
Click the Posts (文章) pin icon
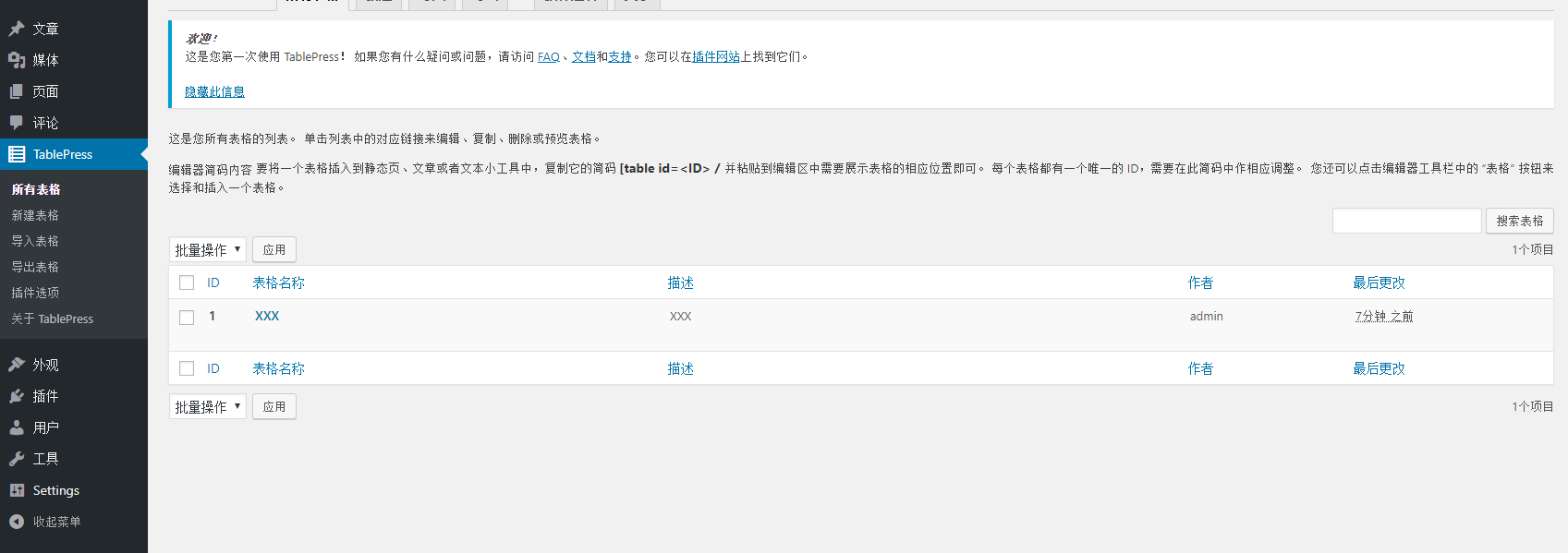coord(17,29)
